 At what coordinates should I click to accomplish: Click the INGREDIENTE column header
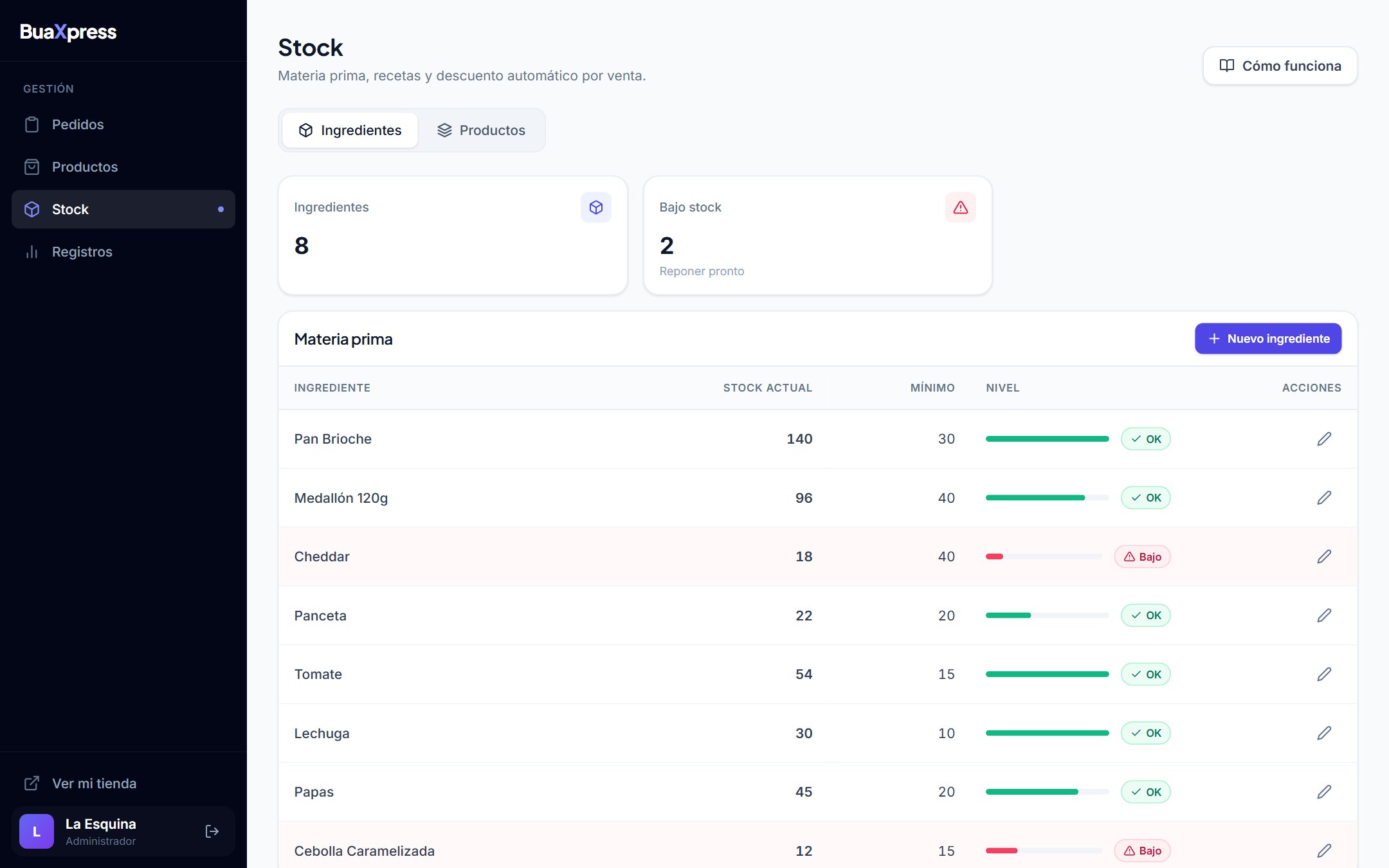pyautogui.click(x=332, y=388)
